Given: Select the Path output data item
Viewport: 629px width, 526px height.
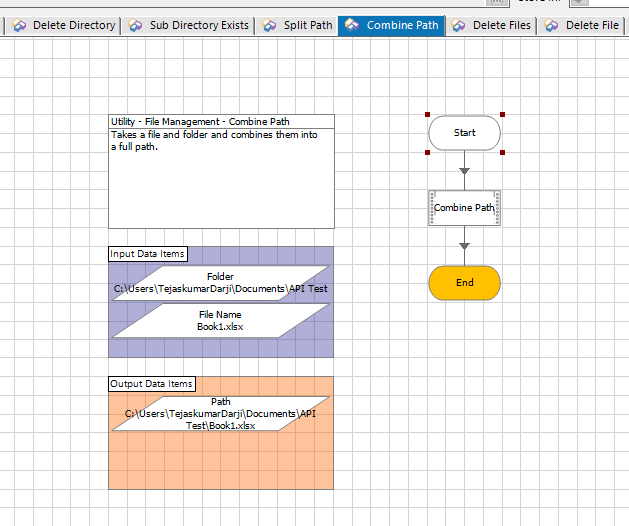Looking at the screenshot, I should [220, 413].
